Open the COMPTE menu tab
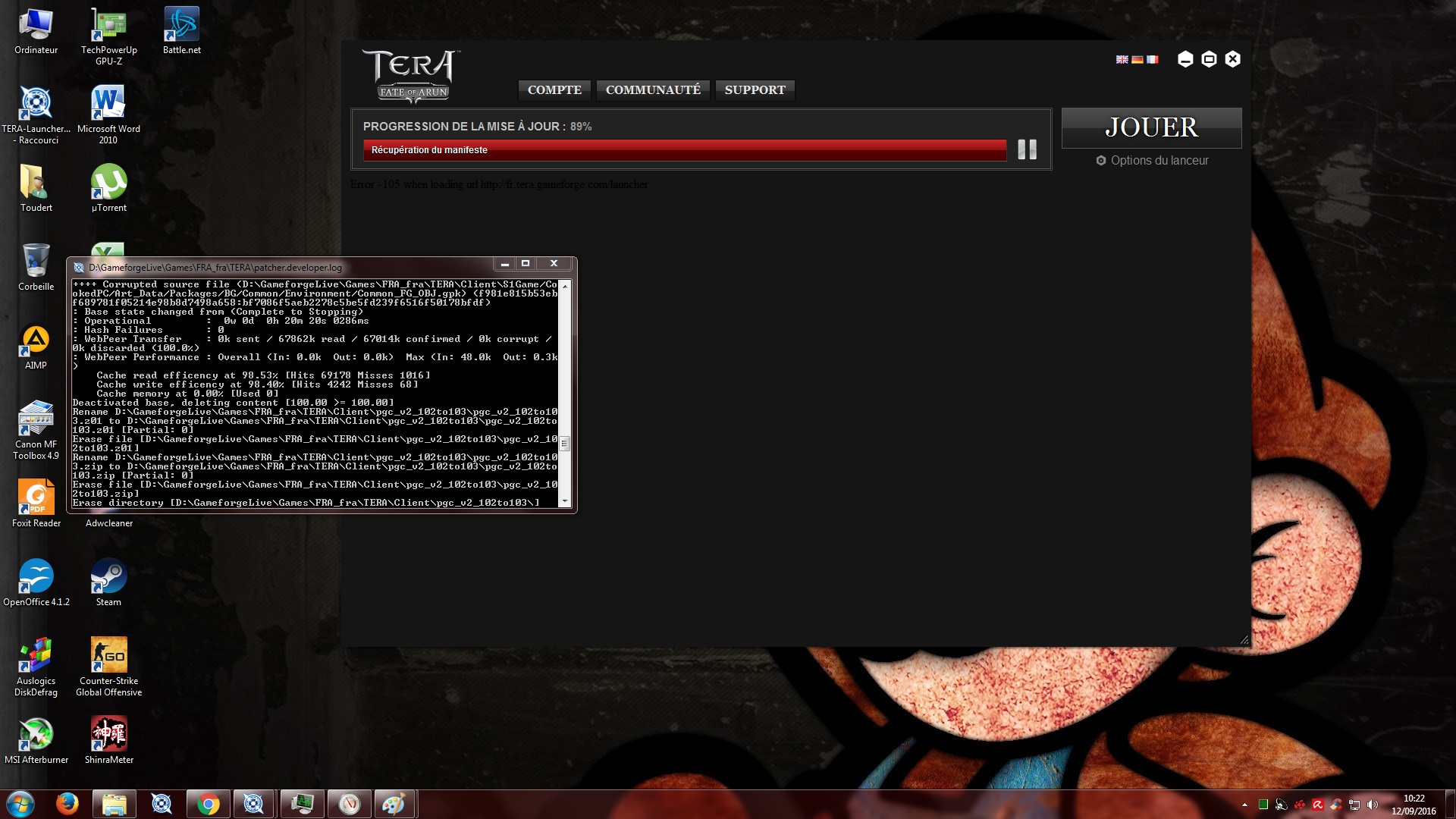 click(554, 90)
